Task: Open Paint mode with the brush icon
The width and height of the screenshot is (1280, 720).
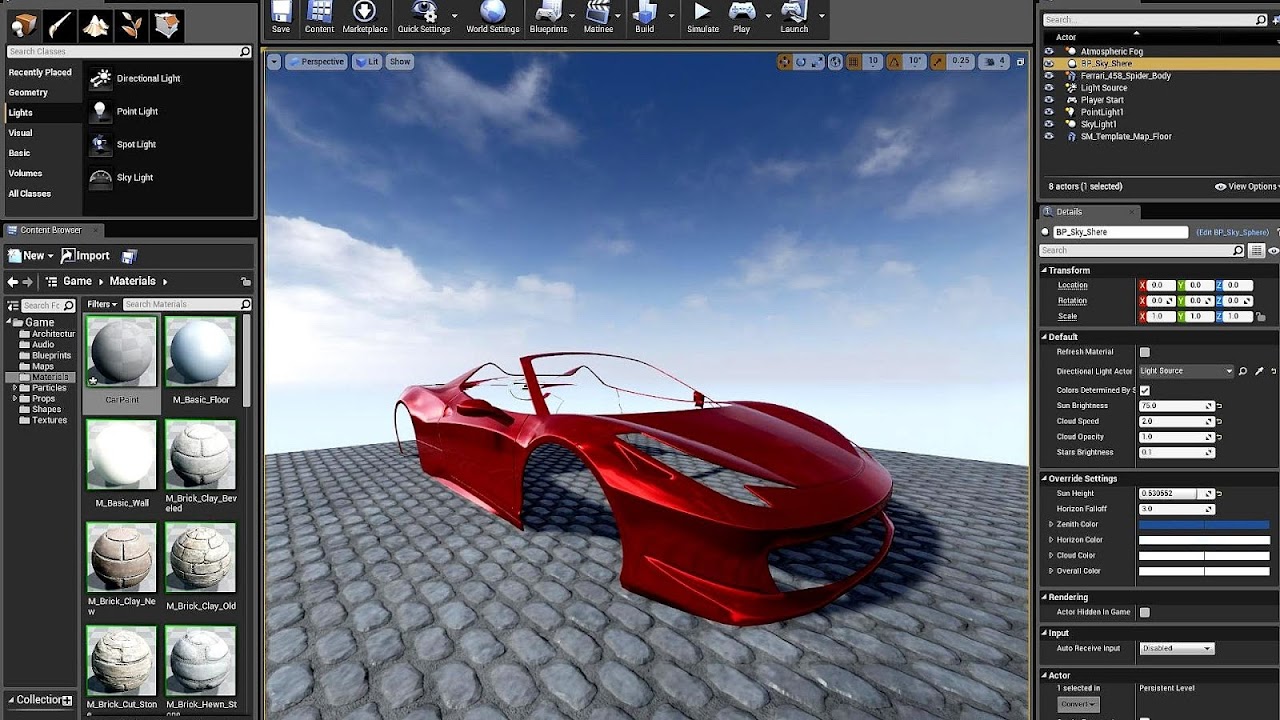Action: tap(58, 22)
